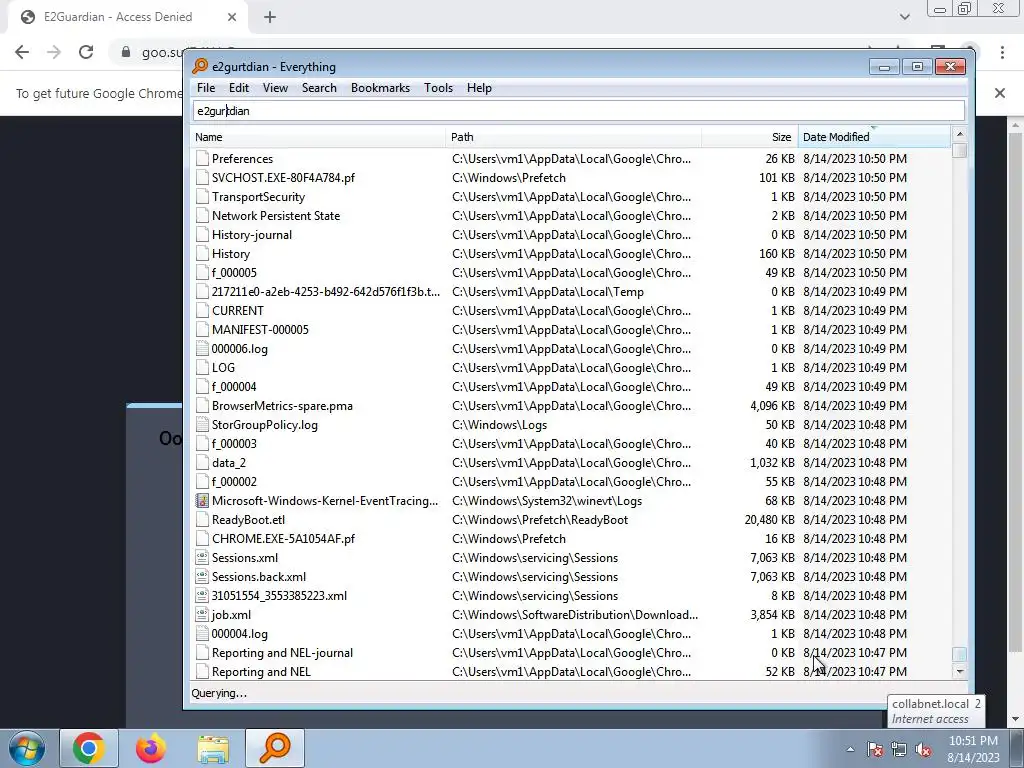Click the down arrow of results scrollbar
The image size is (1024, 768).
[x=959, y=671]
